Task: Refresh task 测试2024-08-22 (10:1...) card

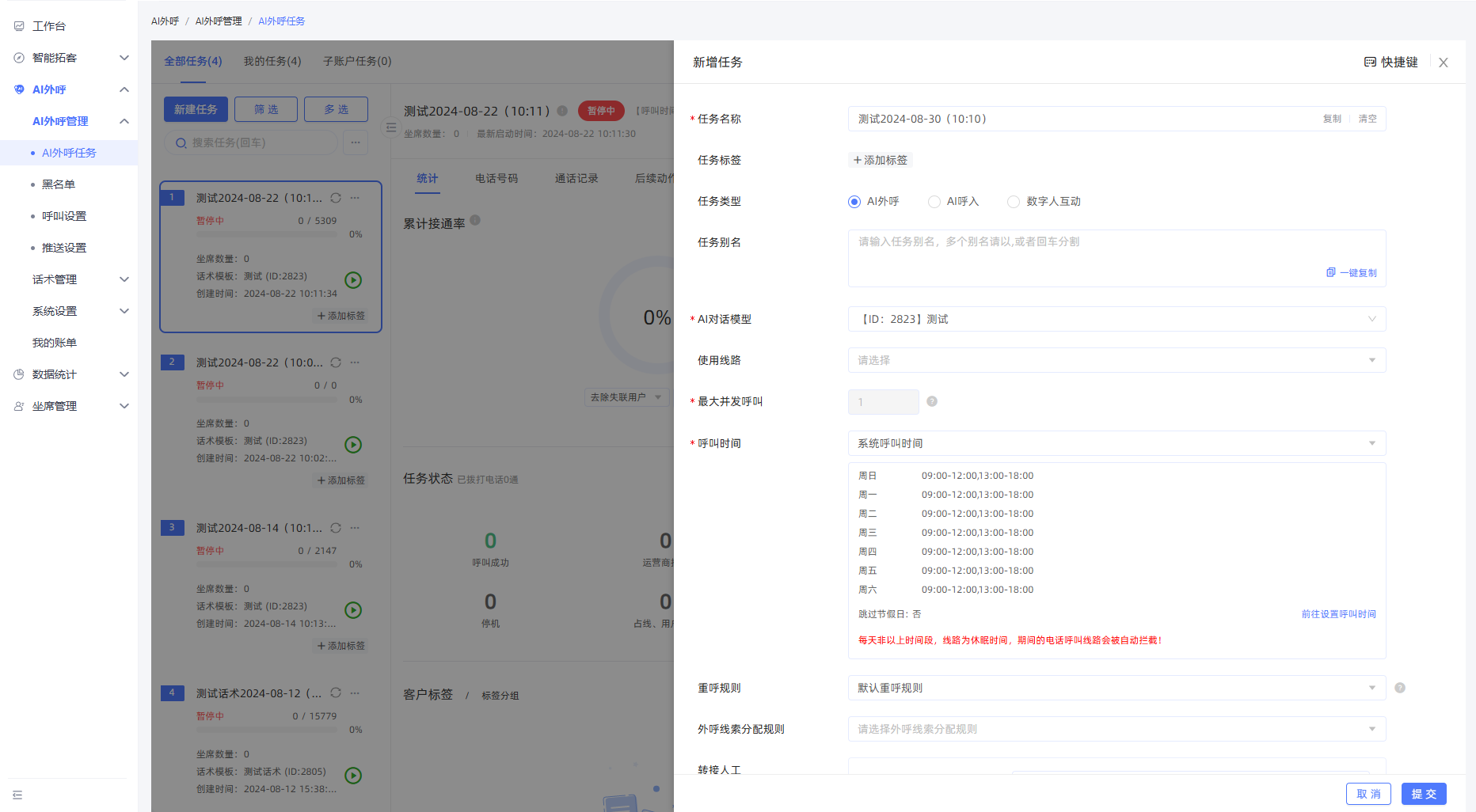Action: [336, 198]
